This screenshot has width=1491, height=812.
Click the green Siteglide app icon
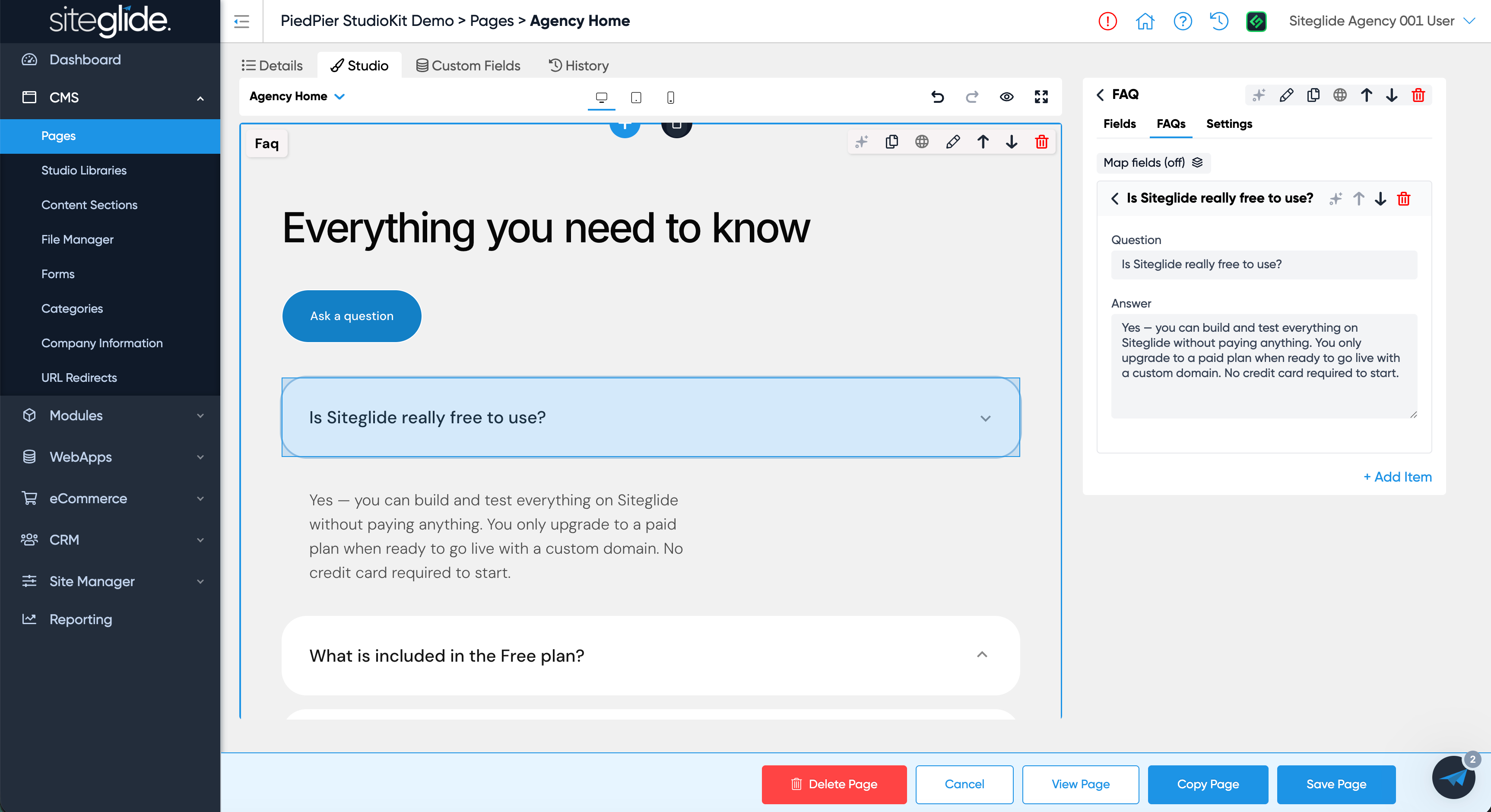(x=1256, y=22)
